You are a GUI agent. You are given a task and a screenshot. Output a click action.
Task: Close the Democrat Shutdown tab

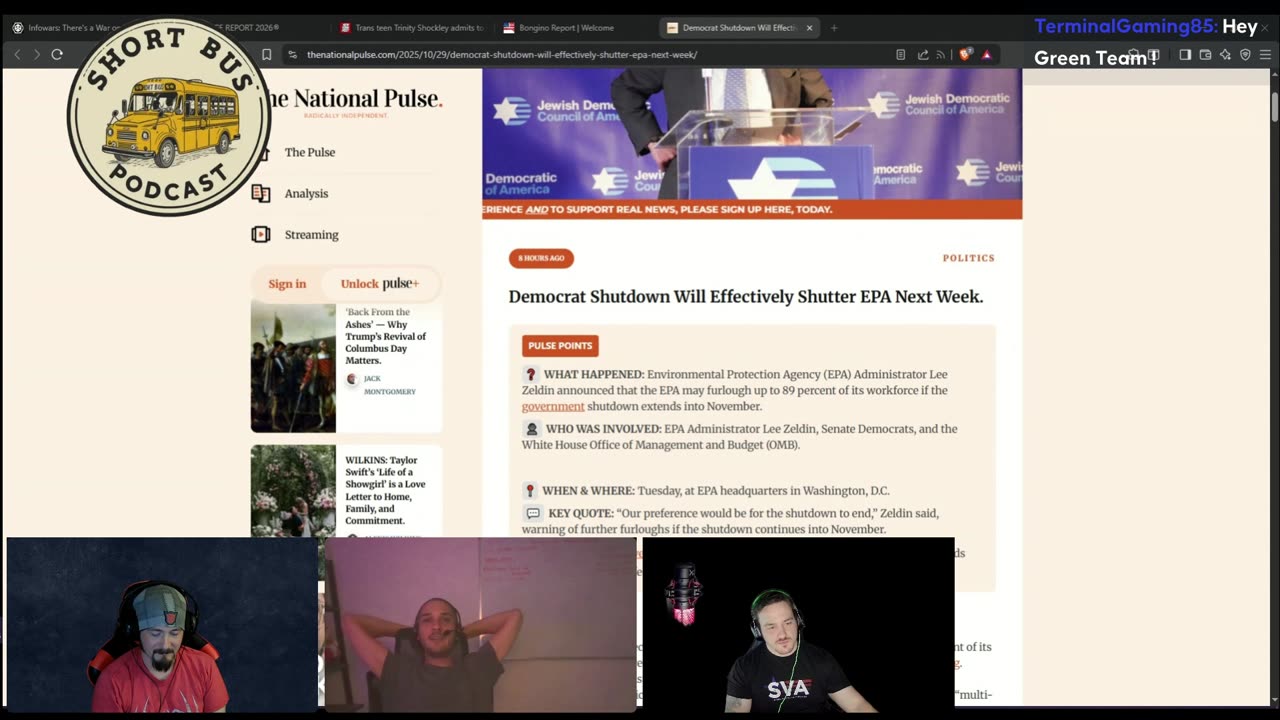tap(809, 28)
